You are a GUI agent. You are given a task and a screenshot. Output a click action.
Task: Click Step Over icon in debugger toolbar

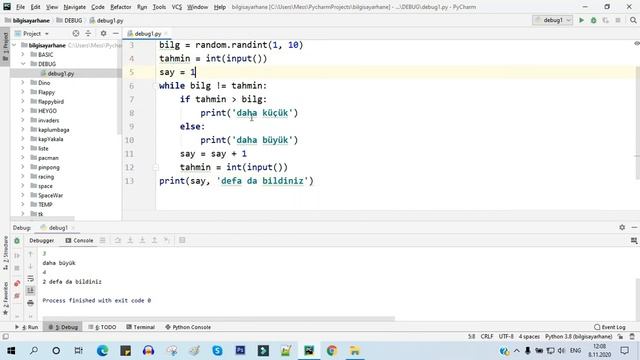pos(118,240)
